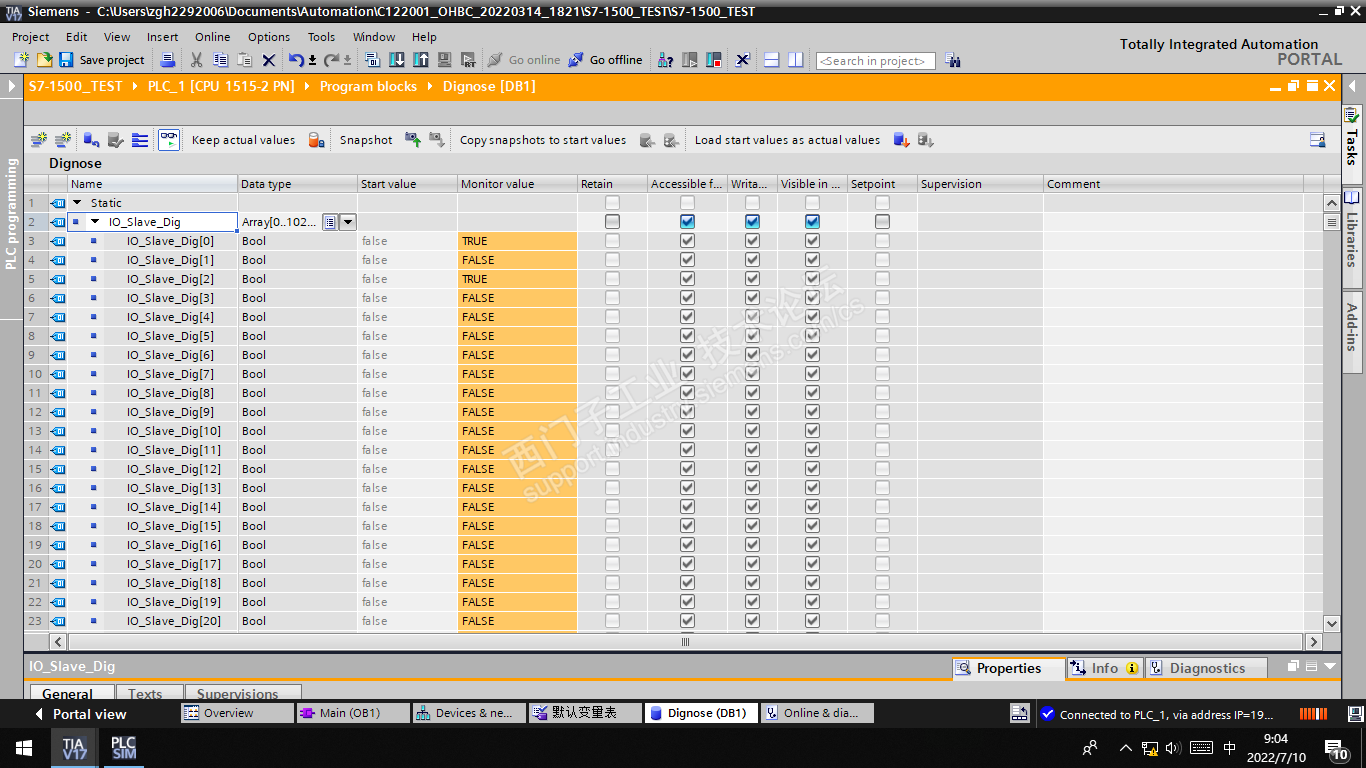
Task: Switch to the Info tab
Action: point(1104,668)
